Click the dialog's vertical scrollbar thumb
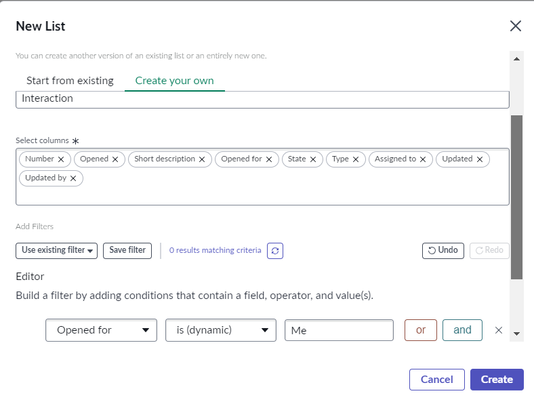534x396 pixels. [516, 197]
